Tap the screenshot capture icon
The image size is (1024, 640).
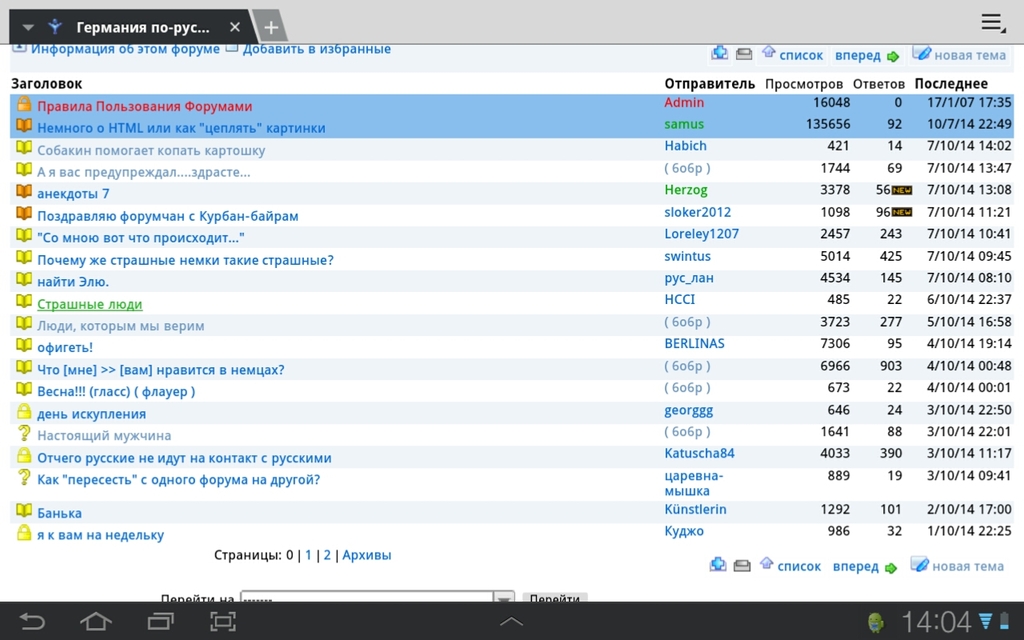tap(223, 621)
